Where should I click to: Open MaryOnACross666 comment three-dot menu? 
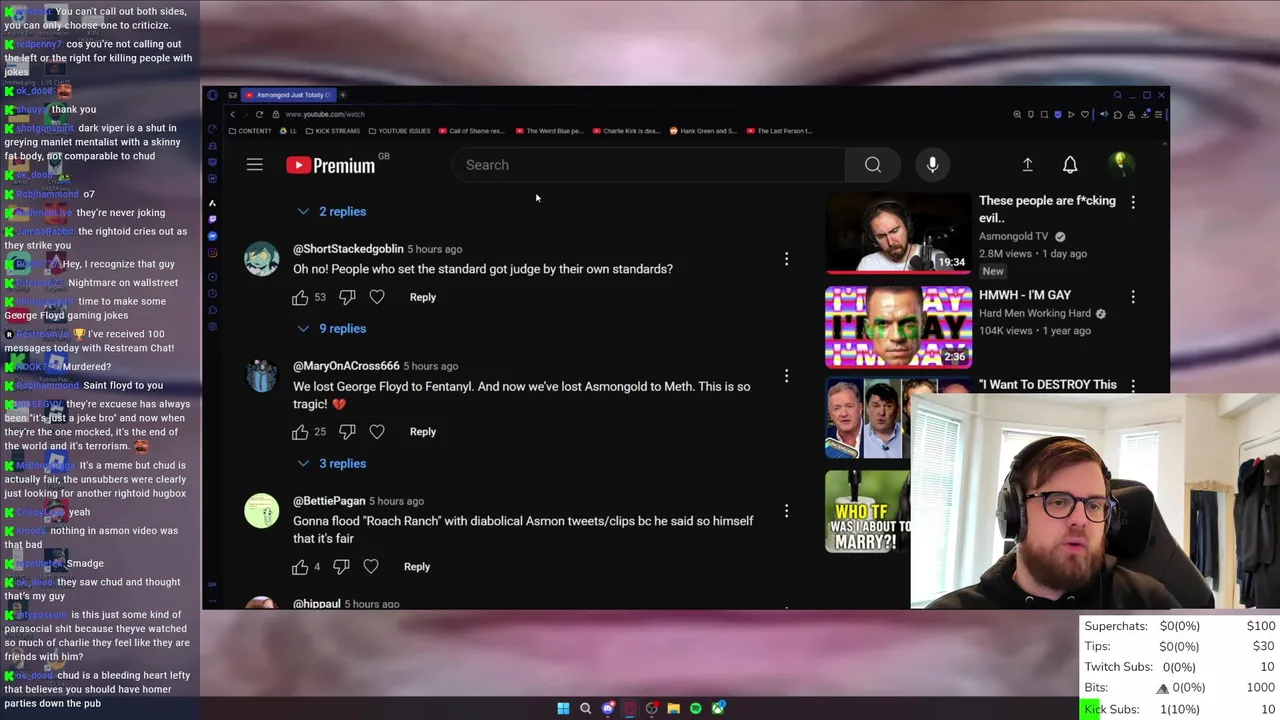pyautogui.click(x=786, y=376)
